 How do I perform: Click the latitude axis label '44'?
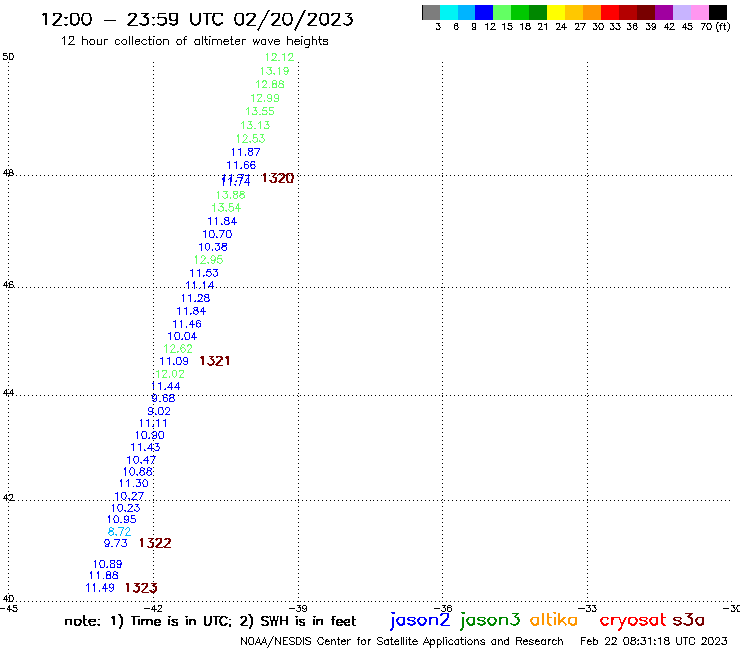[8, 392]
